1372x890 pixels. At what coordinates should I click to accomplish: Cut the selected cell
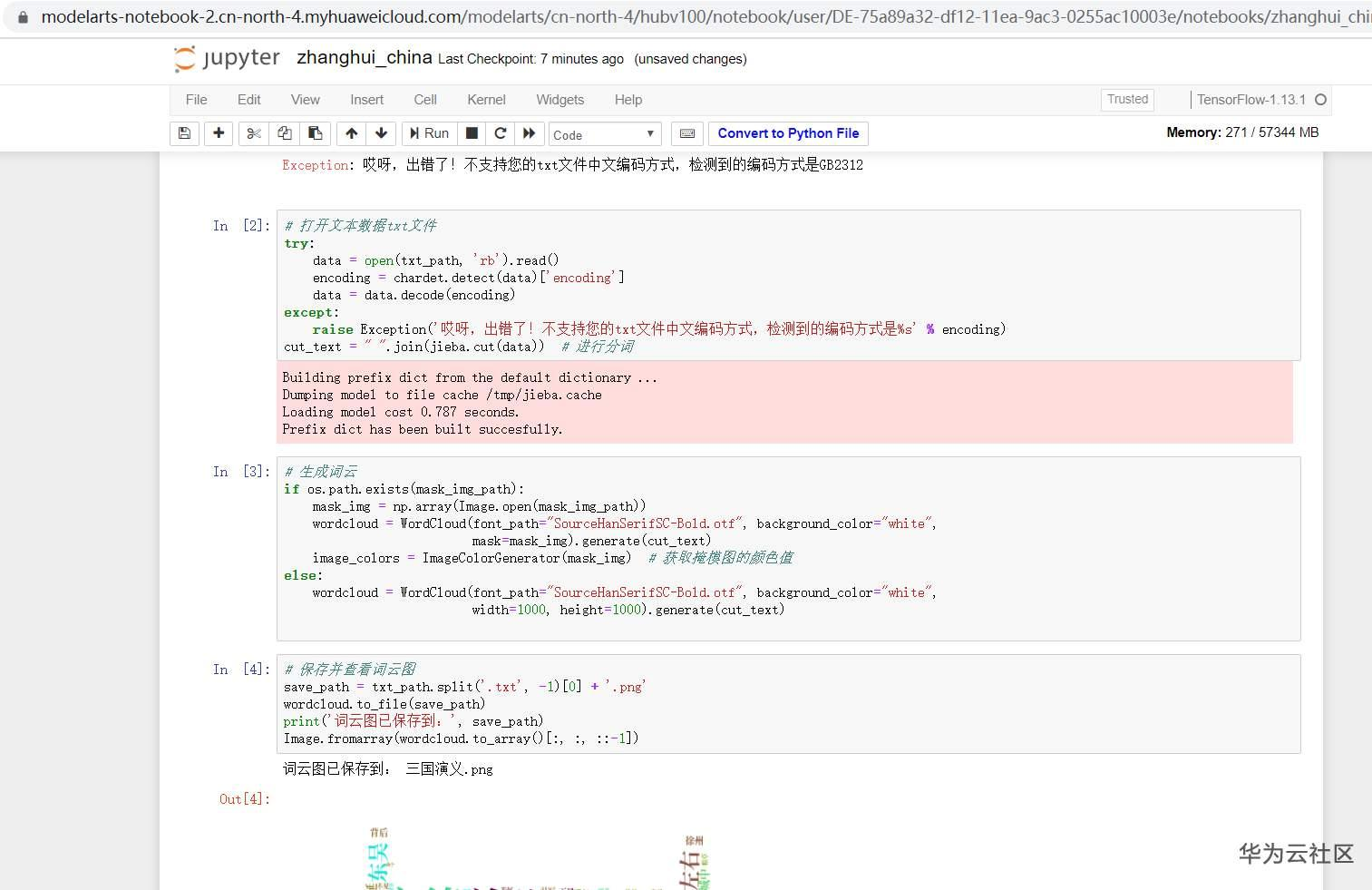(252, 133)
